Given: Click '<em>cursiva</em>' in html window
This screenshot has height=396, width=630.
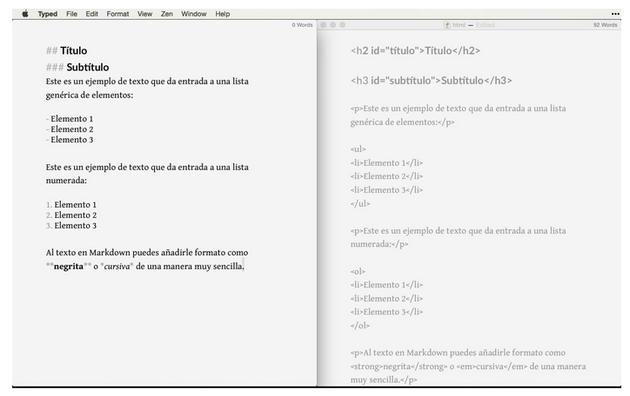Looking at the screenshot, I should tap(491, 366).
